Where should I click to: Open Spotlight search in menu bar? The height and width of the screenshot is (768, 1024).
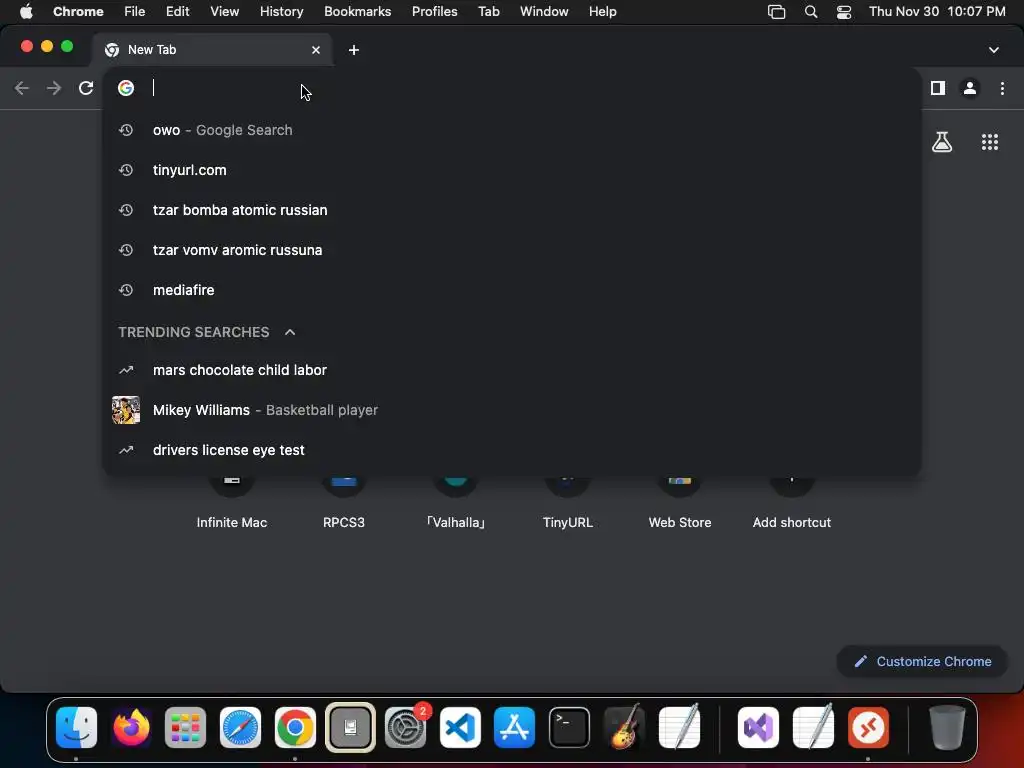[810, 11]
